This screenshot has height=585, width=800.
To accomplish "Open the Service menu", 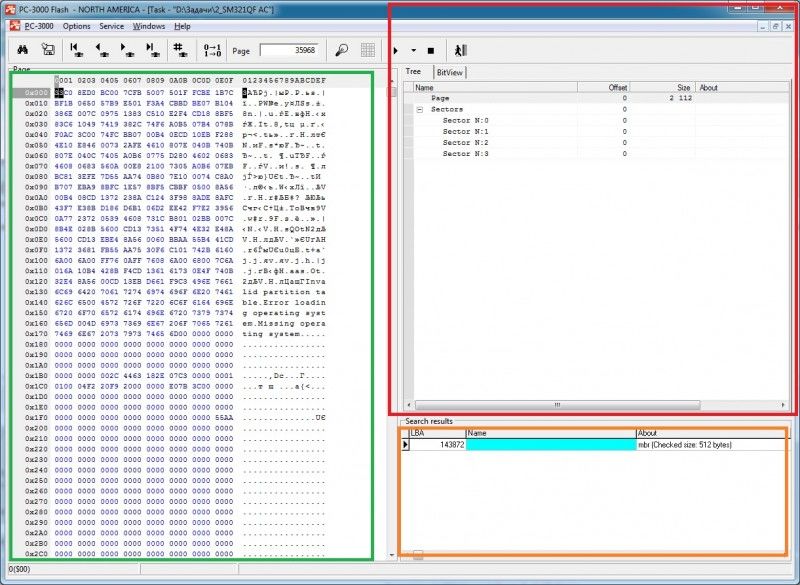I will tap(111, 26).
